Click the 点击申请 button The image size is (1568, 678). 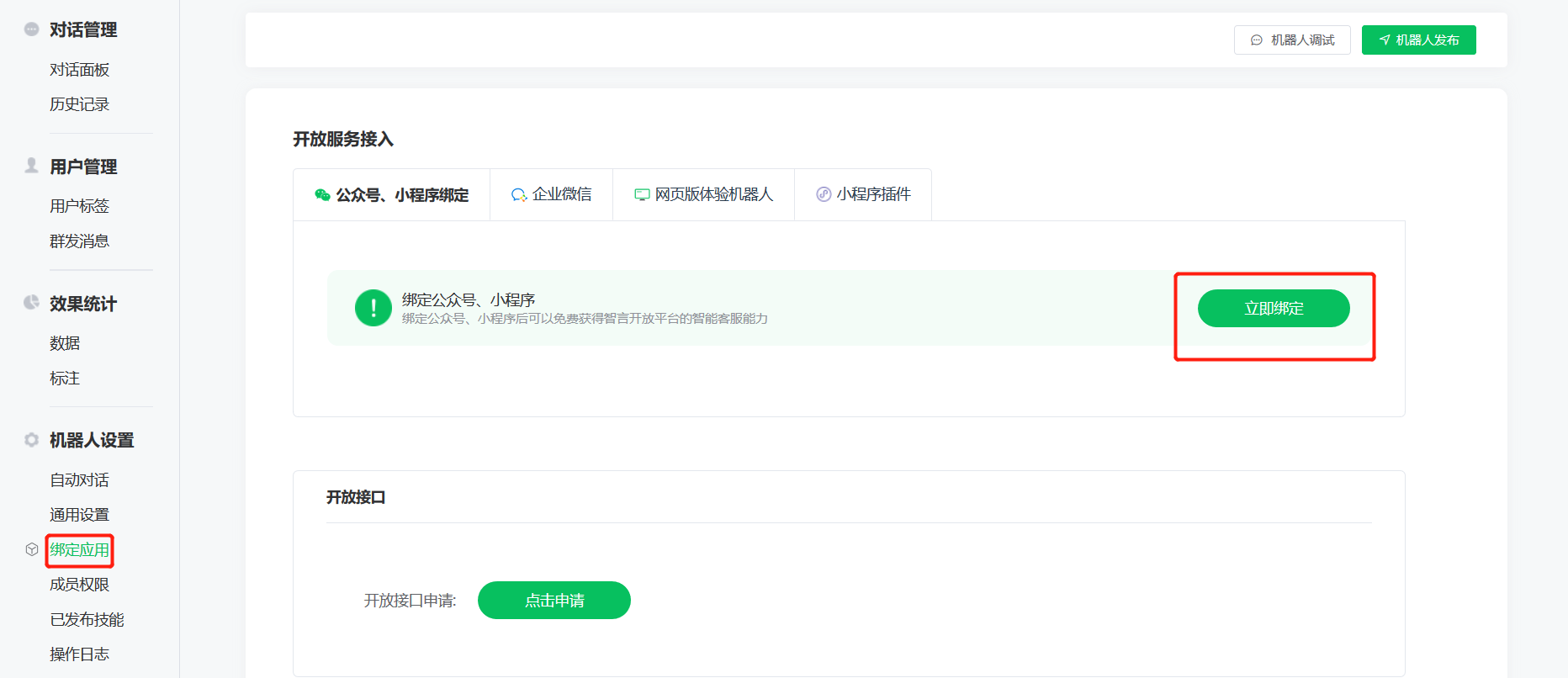[x=554, y=600]
